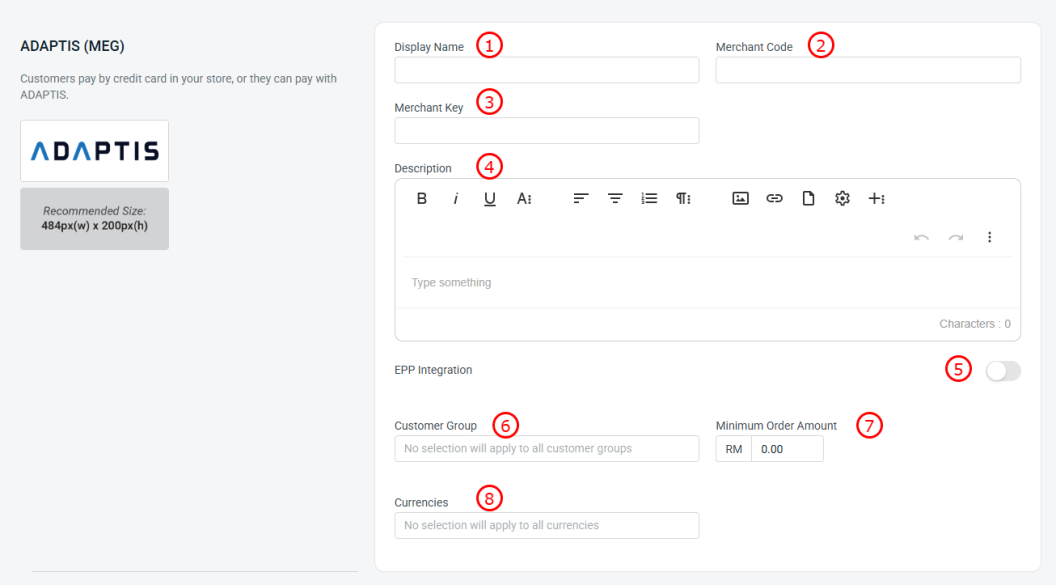Add a hyperlink using the link icon
This screenshot has height=585, width=1056.
tap(774, 199)
